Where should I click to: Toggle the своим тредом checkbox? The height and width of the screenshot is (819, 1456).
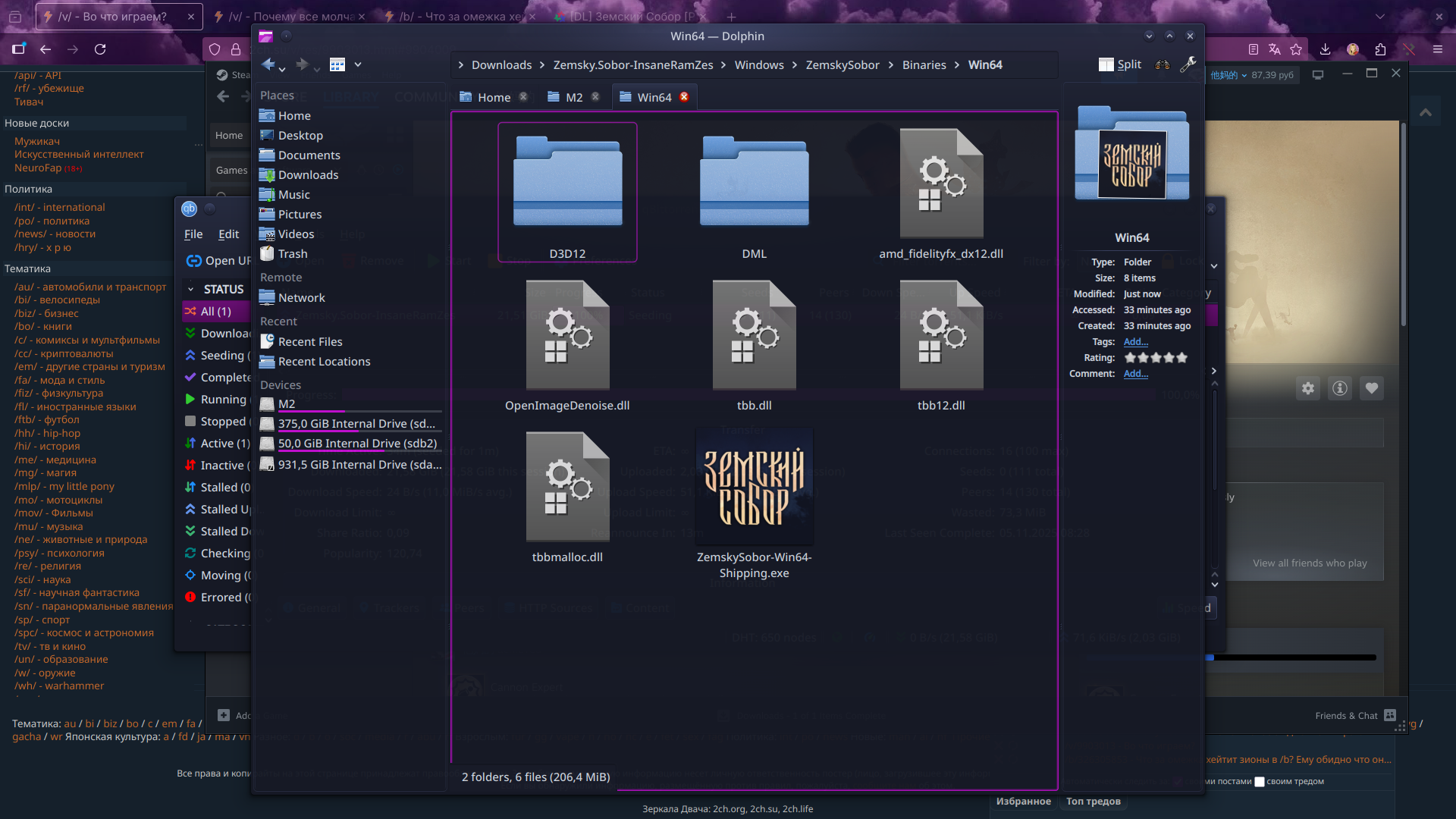[x=1260, y=782]
